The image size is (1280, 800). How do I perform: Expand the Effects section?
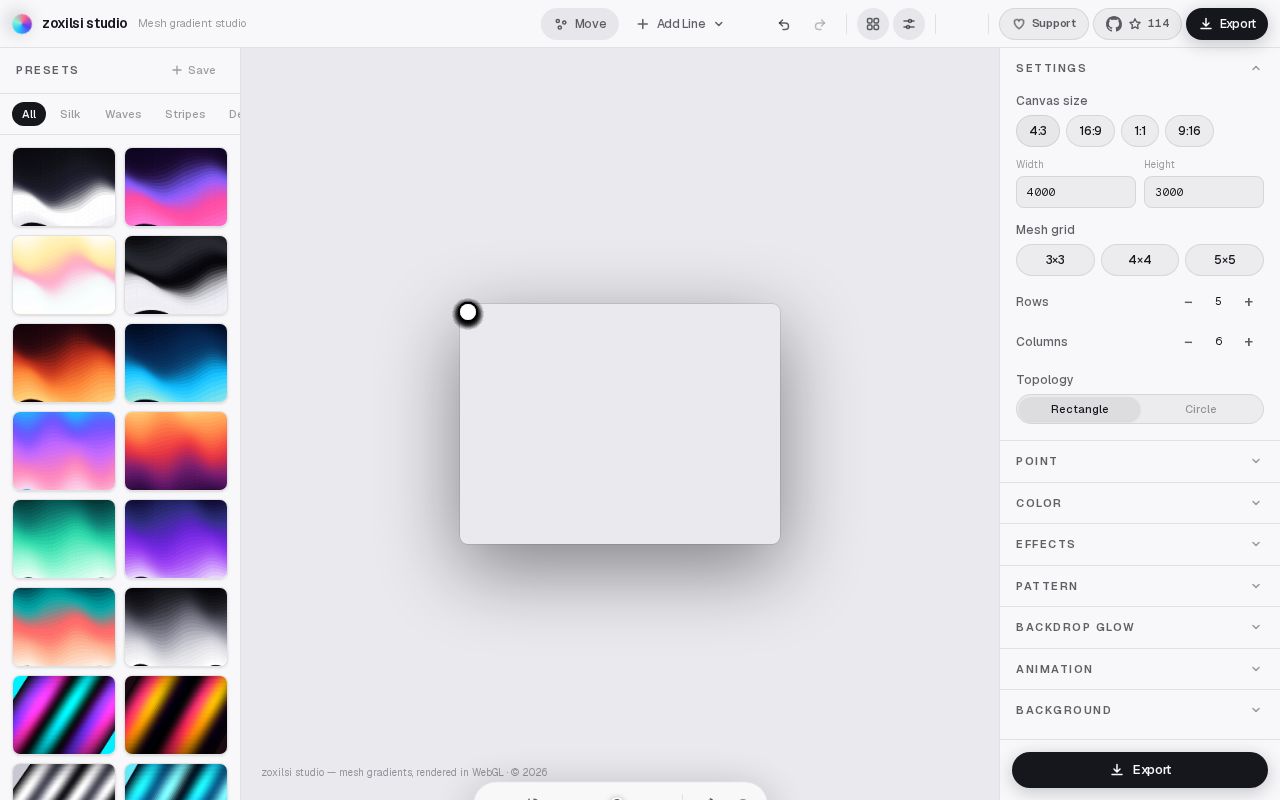1140,544
